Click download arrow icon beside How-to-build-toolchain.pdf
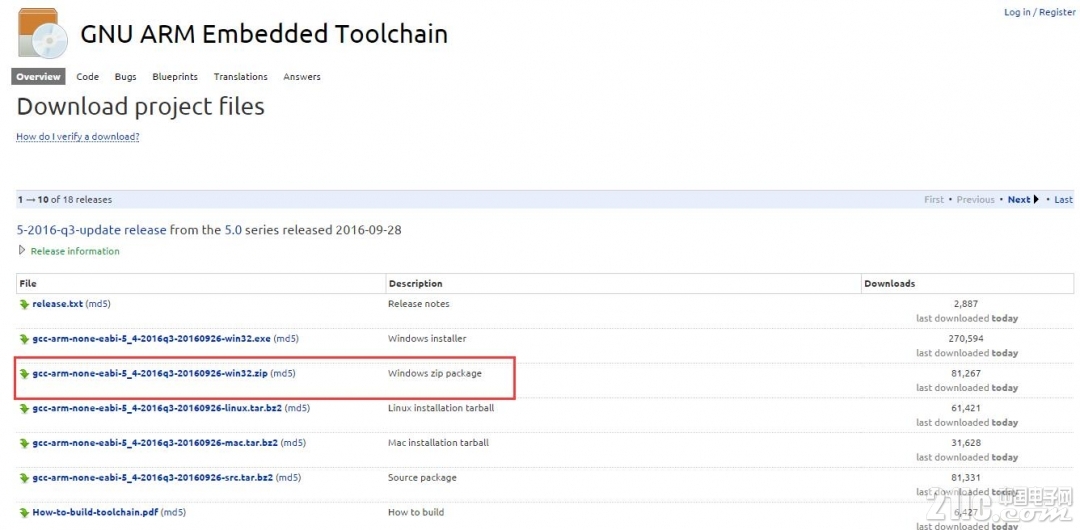Viewport: 1080px width, 530px height. point(24,513)
